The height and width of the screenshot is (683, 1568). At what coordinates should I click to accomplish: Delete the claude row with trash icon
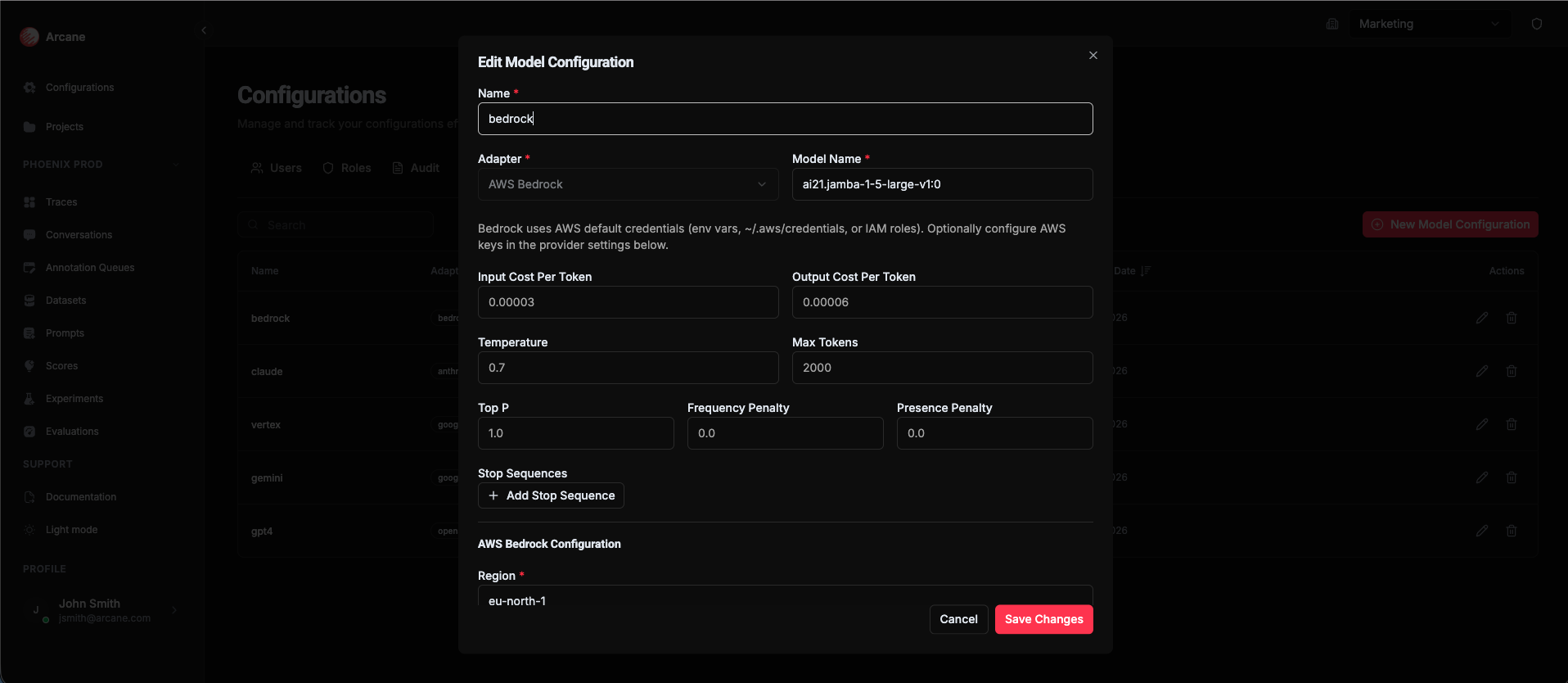(x=1512, y=371)
